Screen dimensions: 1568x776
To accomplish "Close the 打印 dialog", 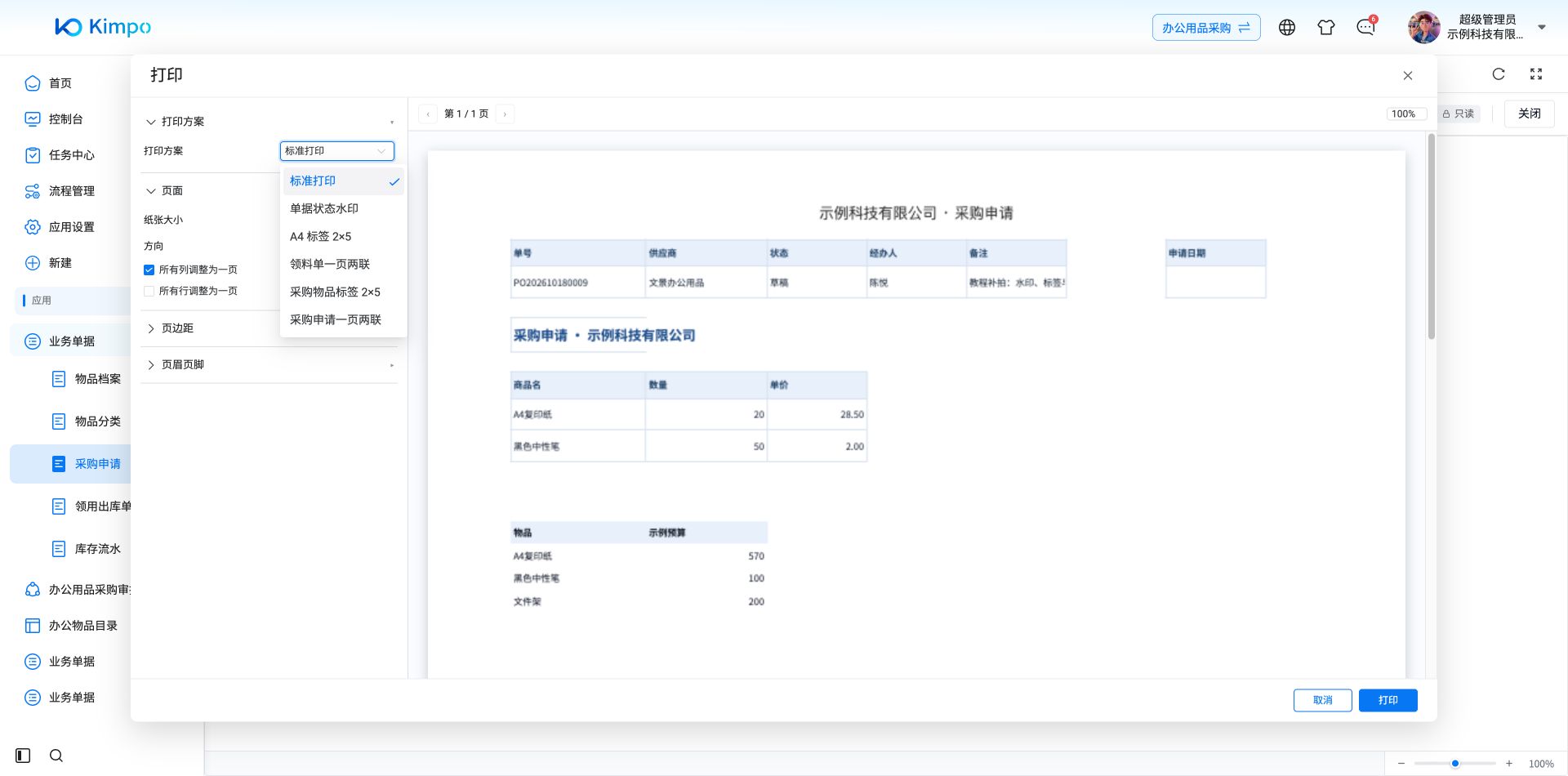I will click(1408, 76).
